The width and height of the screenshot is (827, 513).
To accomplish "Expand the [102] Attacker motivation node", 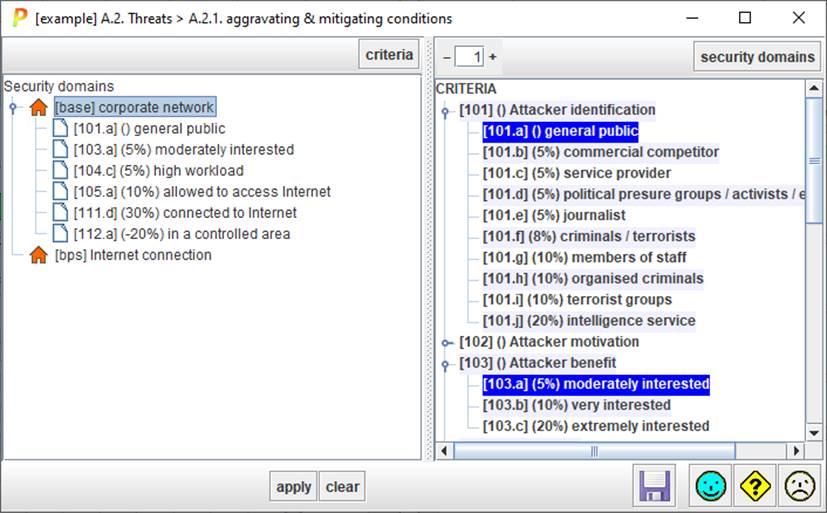I will [x=445, y=342].
